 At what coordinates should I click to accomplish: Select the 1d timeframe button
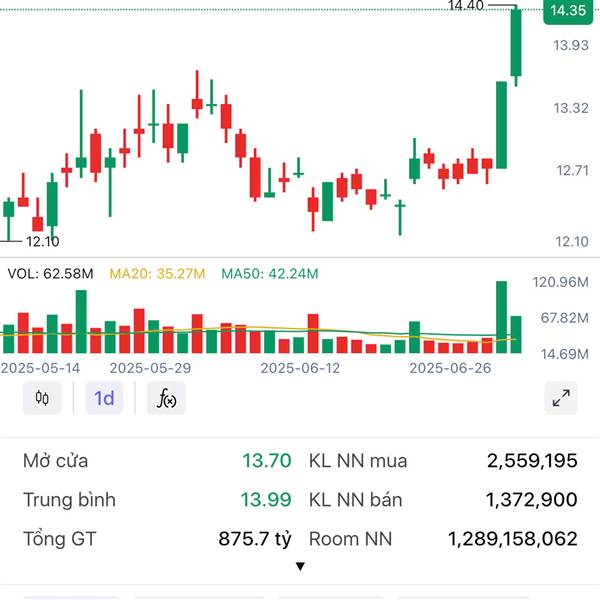pos(104,398)
